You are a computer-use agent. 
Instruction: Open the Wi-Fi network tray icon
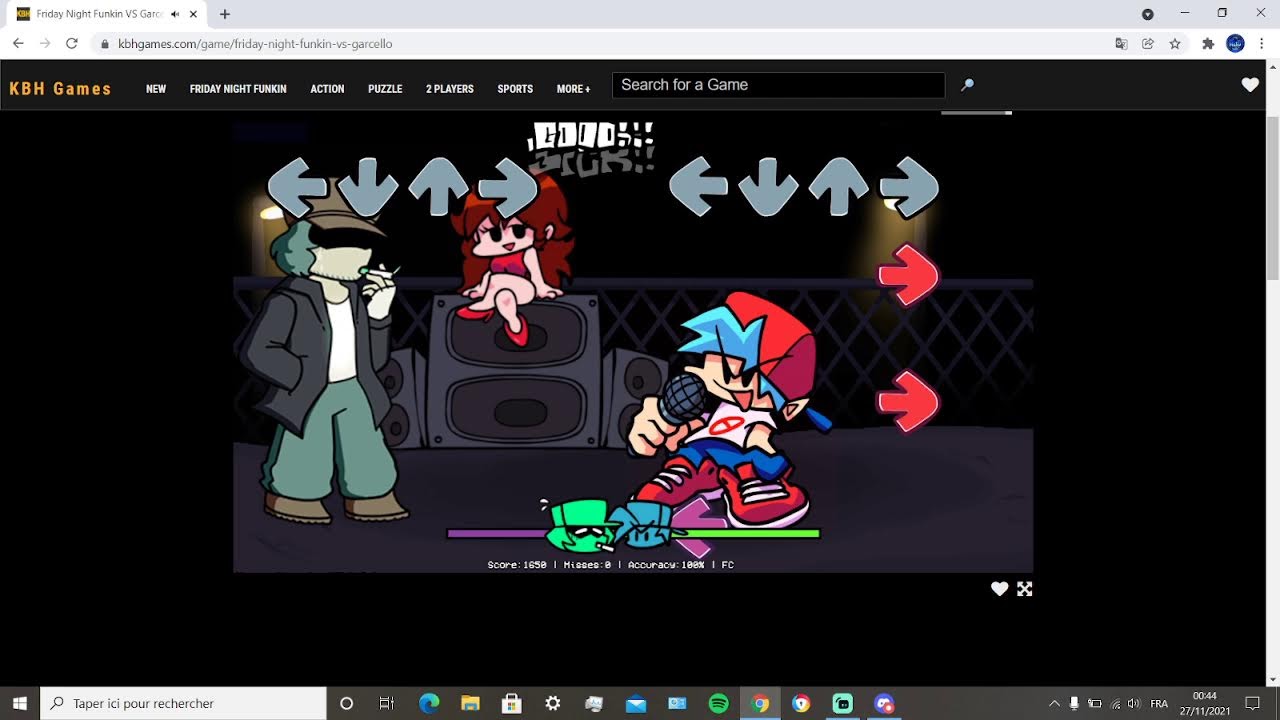(x=1116, y=704)
